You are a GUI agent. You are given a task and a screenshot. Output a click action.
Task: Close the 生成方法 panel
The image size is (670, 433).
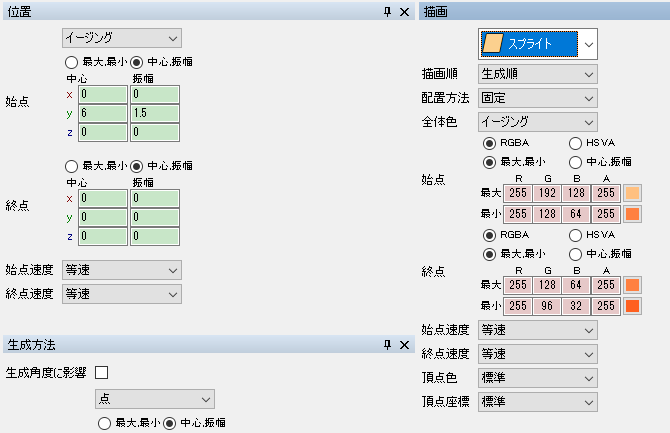point(404,345)
